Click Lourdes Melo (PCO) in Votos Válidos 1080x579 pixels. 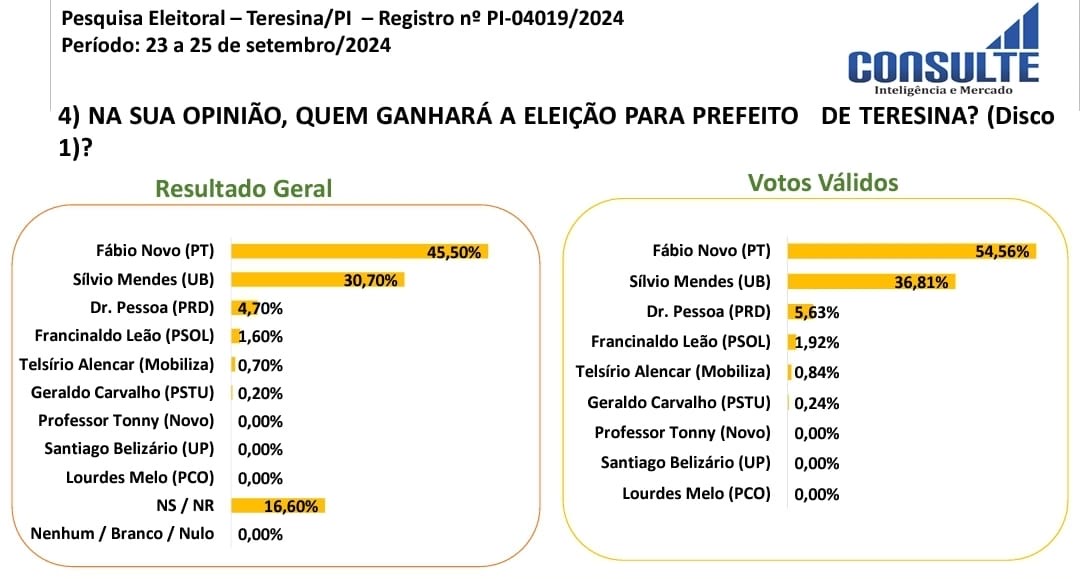pyautogui.click(x=696, y=494)
